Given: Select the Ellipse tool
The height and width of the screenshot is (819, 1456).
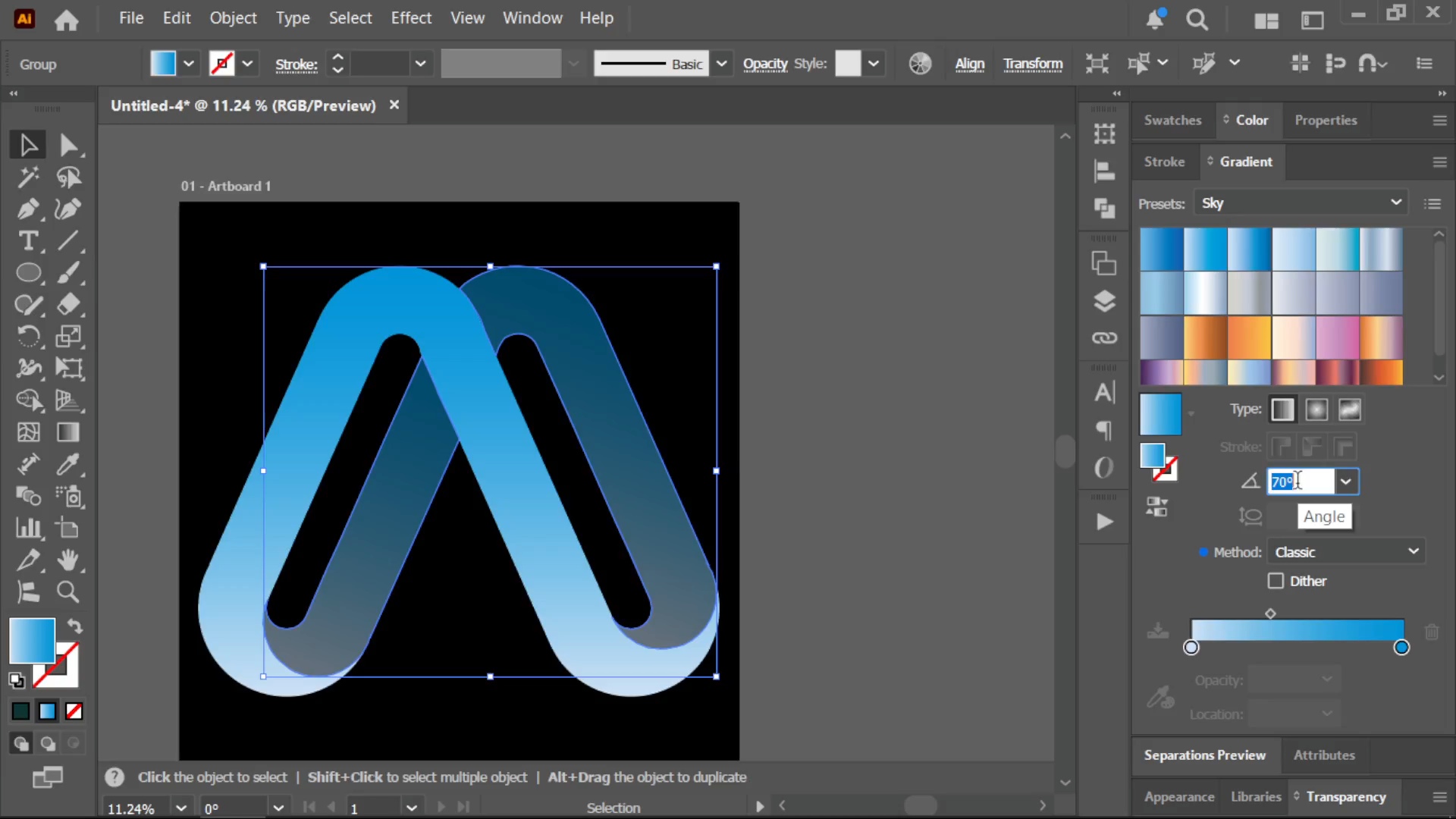Looking at the screenshot, I should click(x=28, y=273).
